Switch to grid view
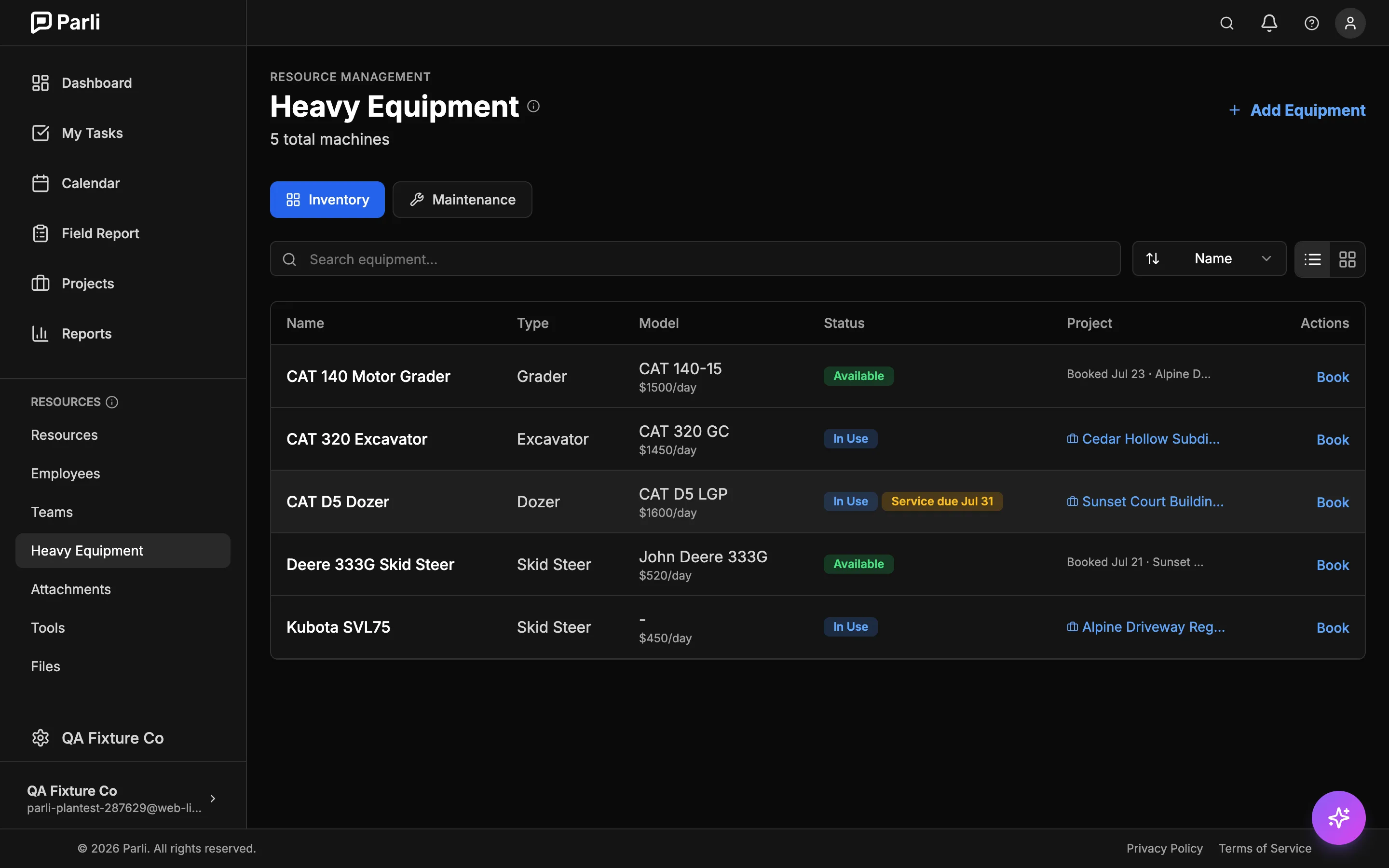The width and height of the screenshot is (1389, 868). pyautogui.click(x=1347, y=259)
